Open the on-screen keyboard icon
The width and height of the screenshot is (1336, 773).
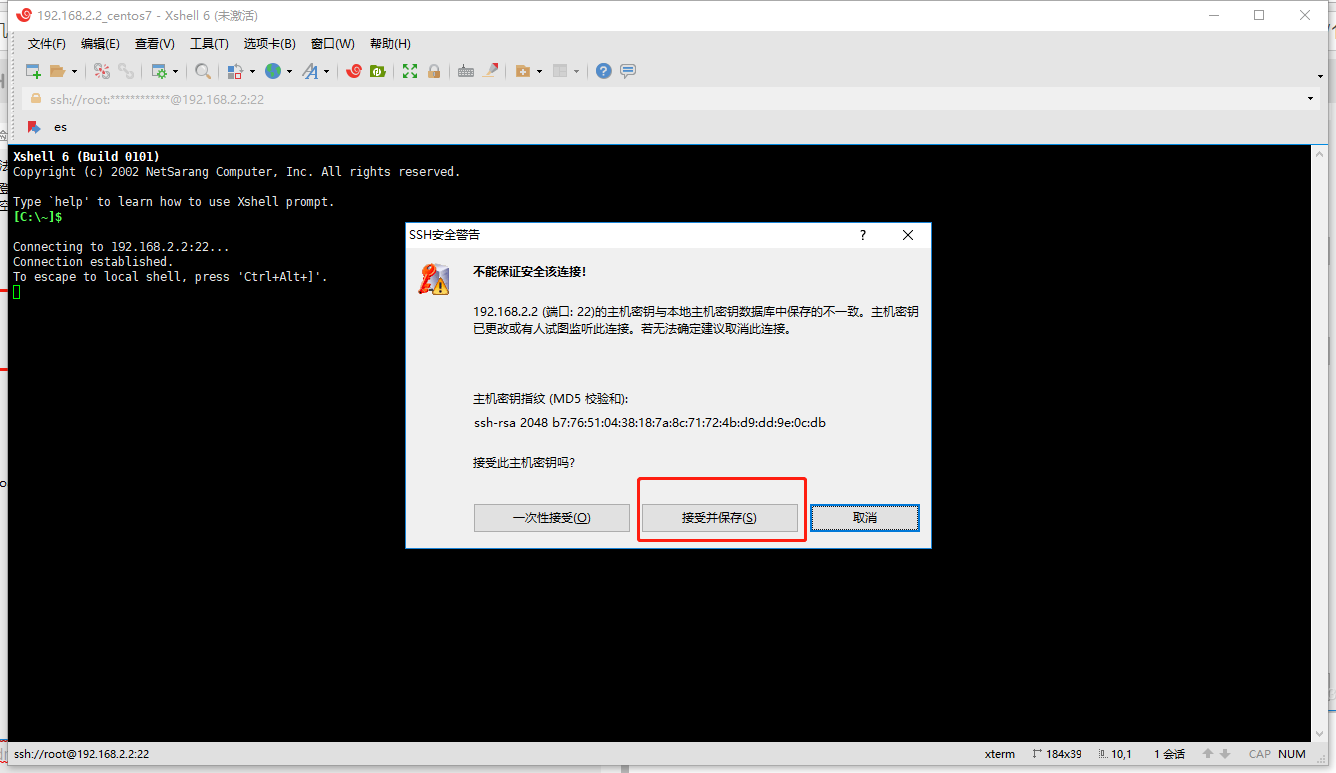[466, 71]
